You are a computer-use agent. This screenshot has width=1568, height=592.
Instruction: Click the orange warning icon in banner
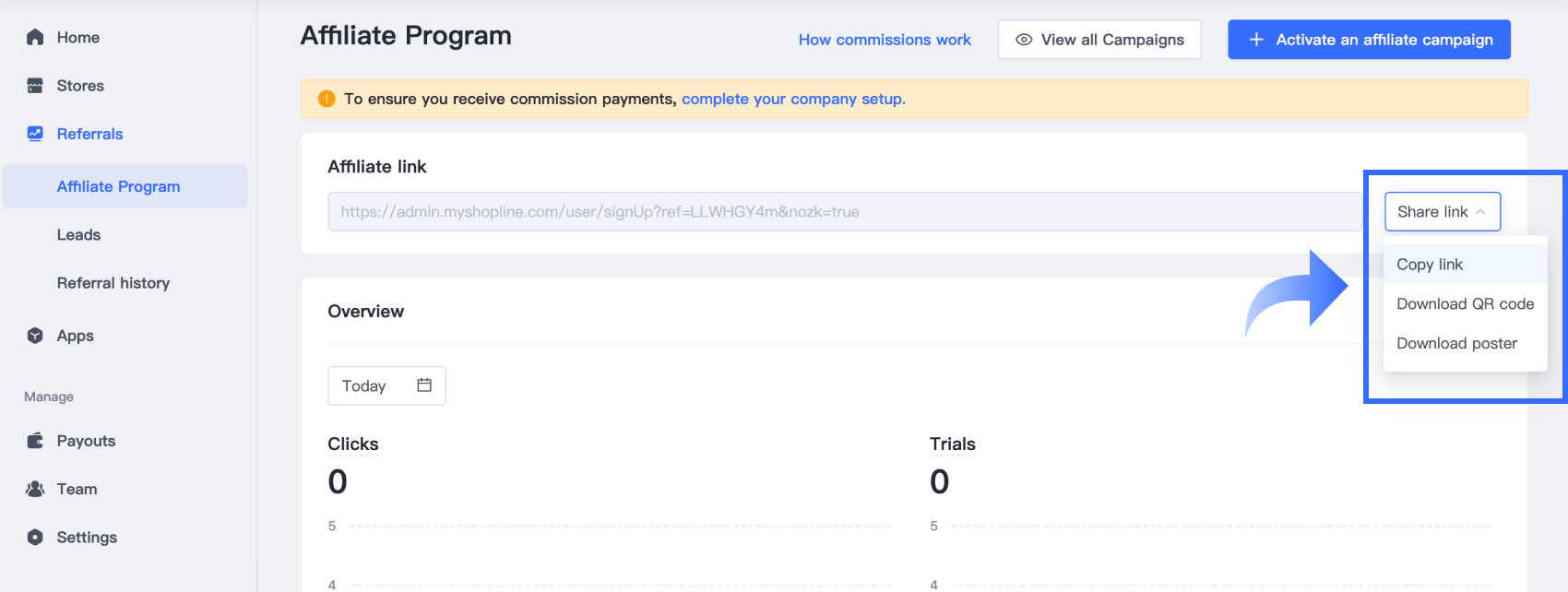point(327,99)
